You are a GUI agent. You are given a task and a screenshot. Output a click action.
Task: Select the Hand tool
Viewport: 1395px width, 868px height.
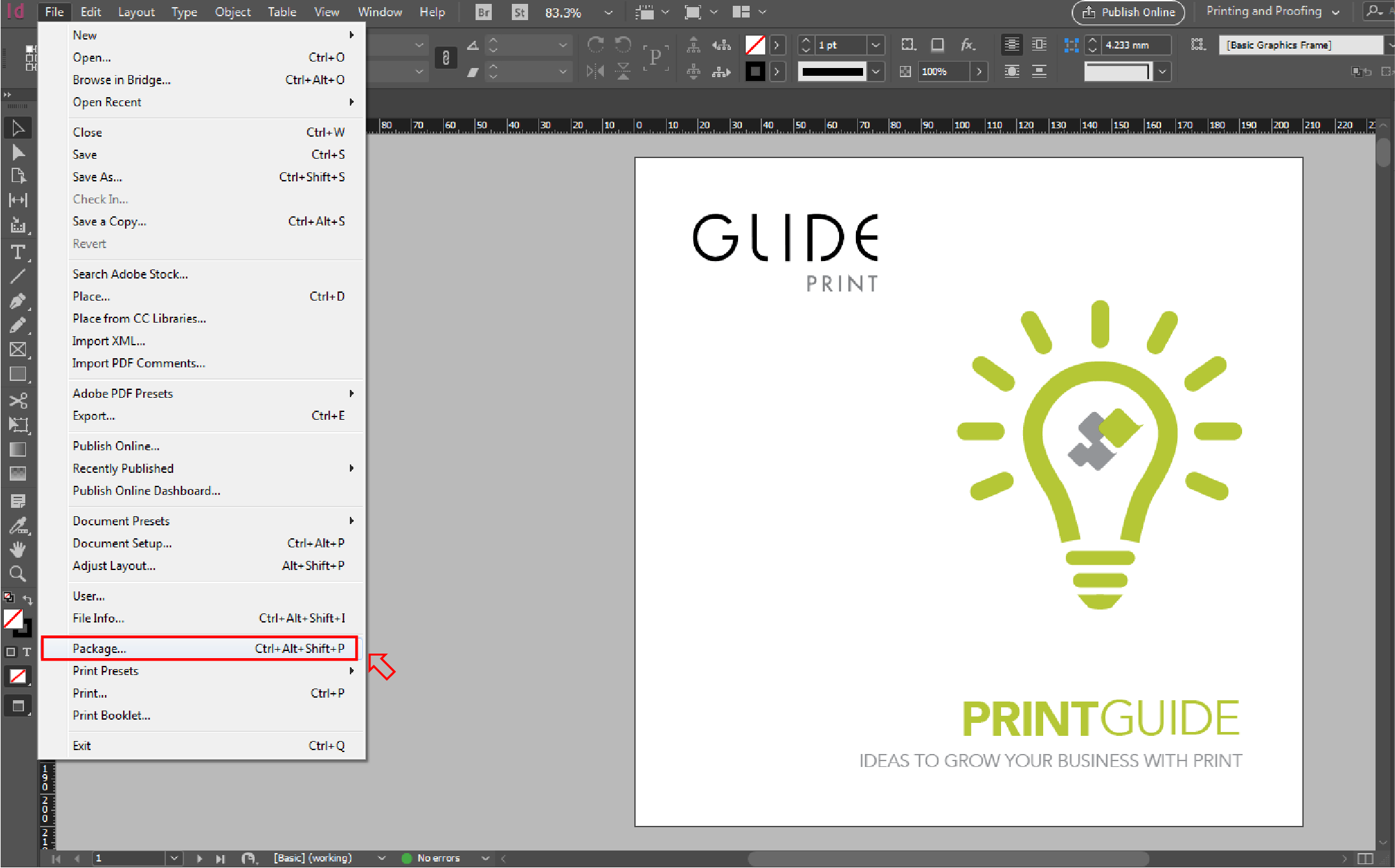(x=18, y=549)
